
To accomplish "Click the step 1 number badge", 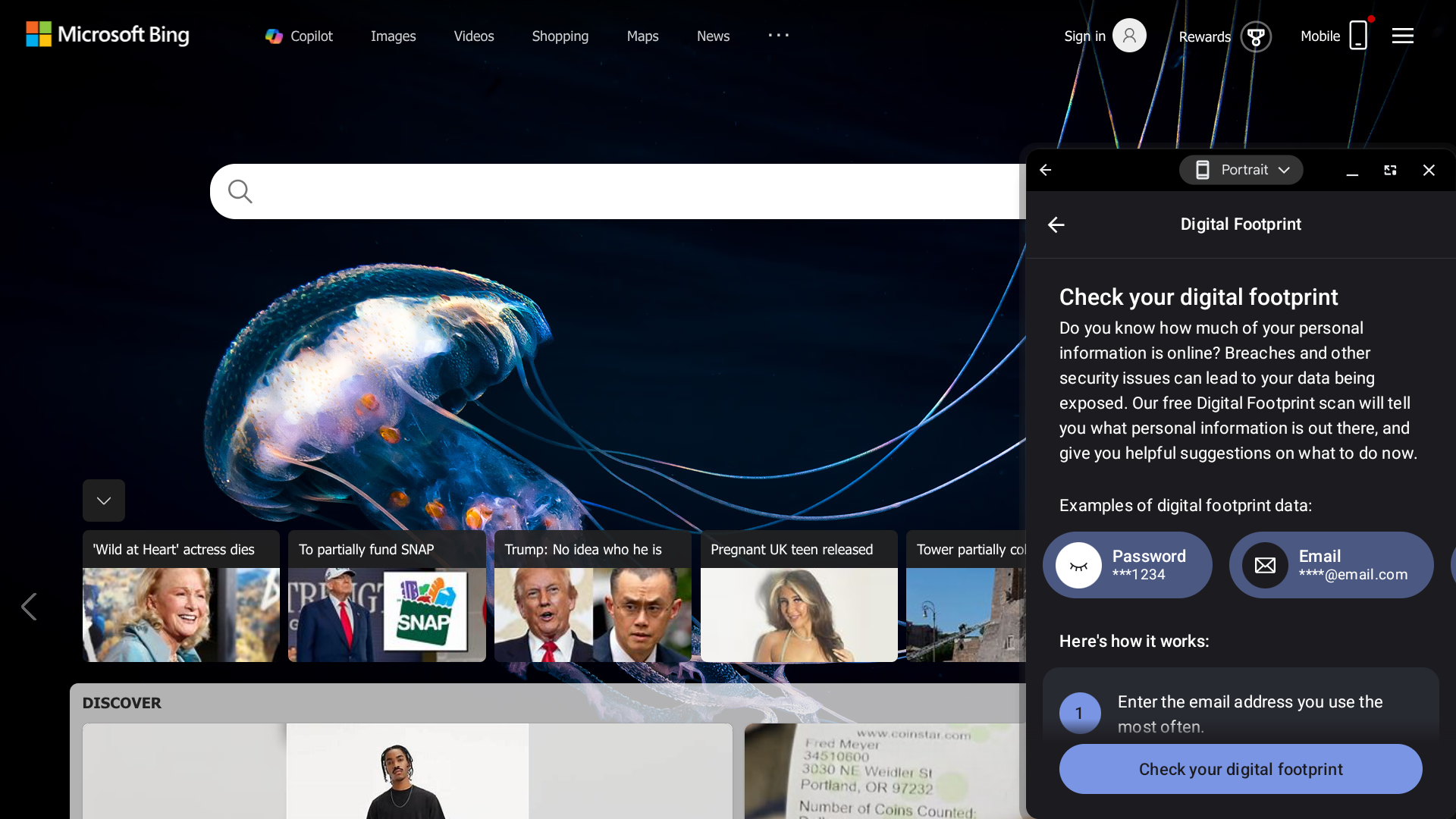I will (x=1080, y=713).
